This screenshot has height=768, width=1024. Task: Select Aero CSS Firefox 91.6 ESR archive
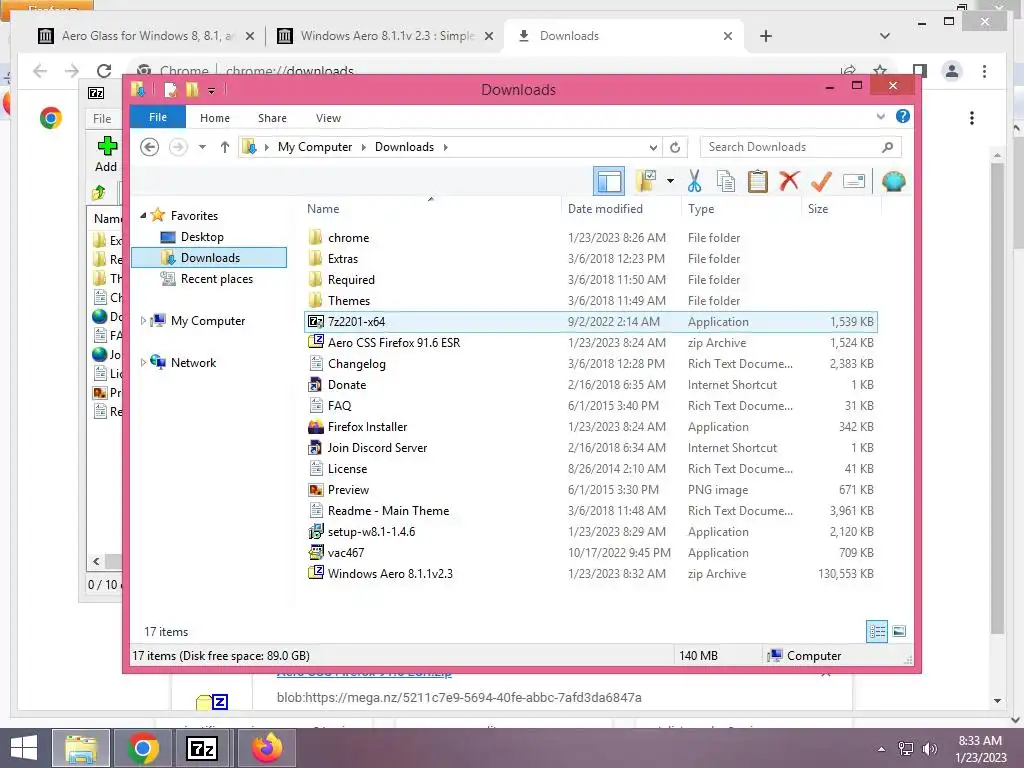(590, 342)
